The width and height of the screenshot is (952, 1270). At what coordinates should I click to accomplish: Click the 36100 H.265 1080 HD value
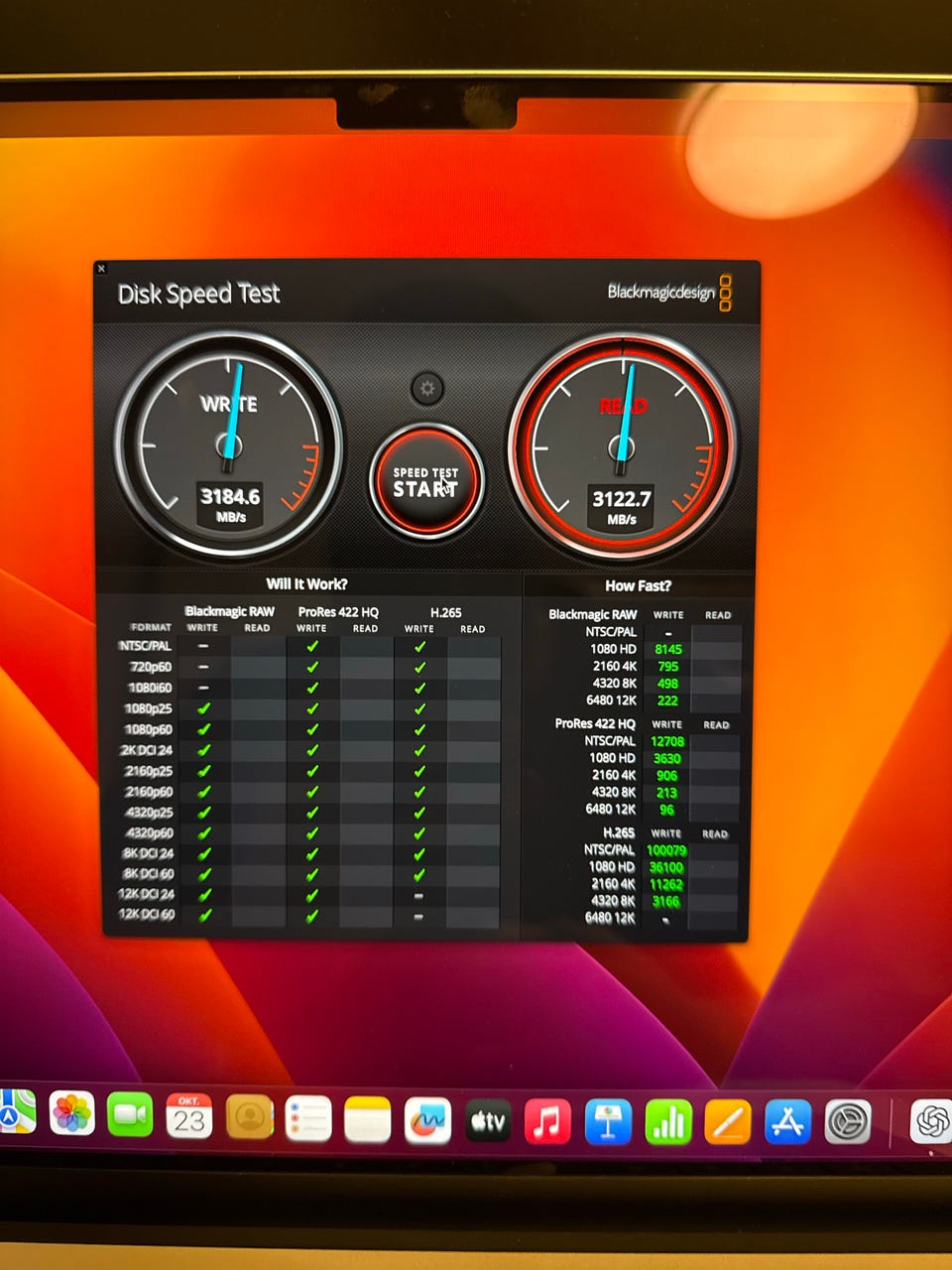tap(666, 867)
